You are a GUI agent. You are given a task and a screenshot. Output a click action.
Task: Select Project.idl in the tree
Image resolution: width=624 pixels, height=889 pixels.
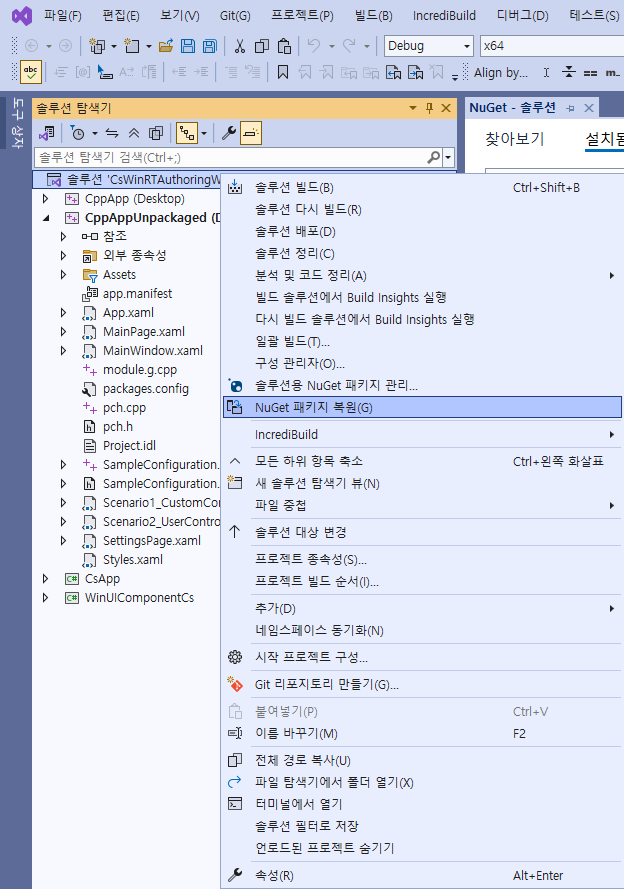coord(129,446)
